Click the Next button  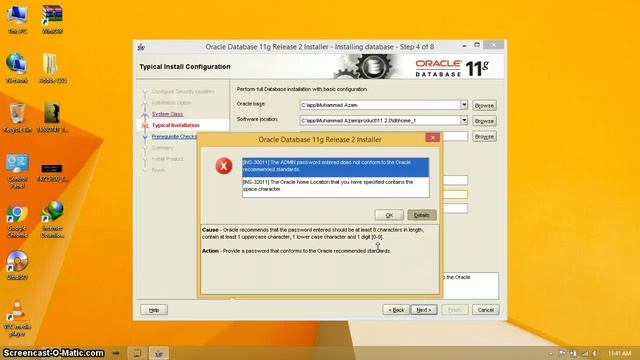pyautogui.click(x=424, y=310)
